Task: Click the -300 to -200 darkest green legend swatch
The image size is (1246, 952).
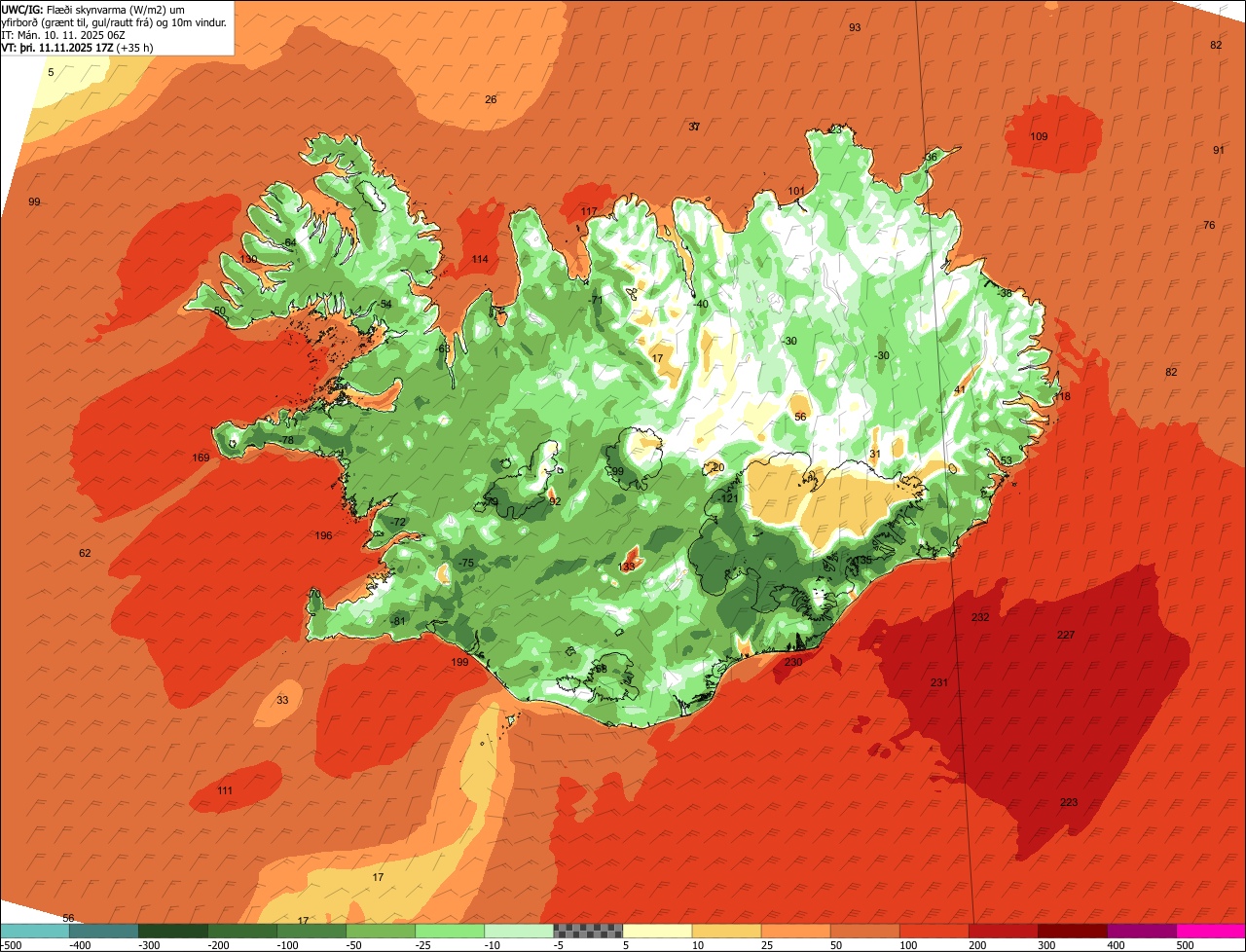Action: tap(173, 931)
